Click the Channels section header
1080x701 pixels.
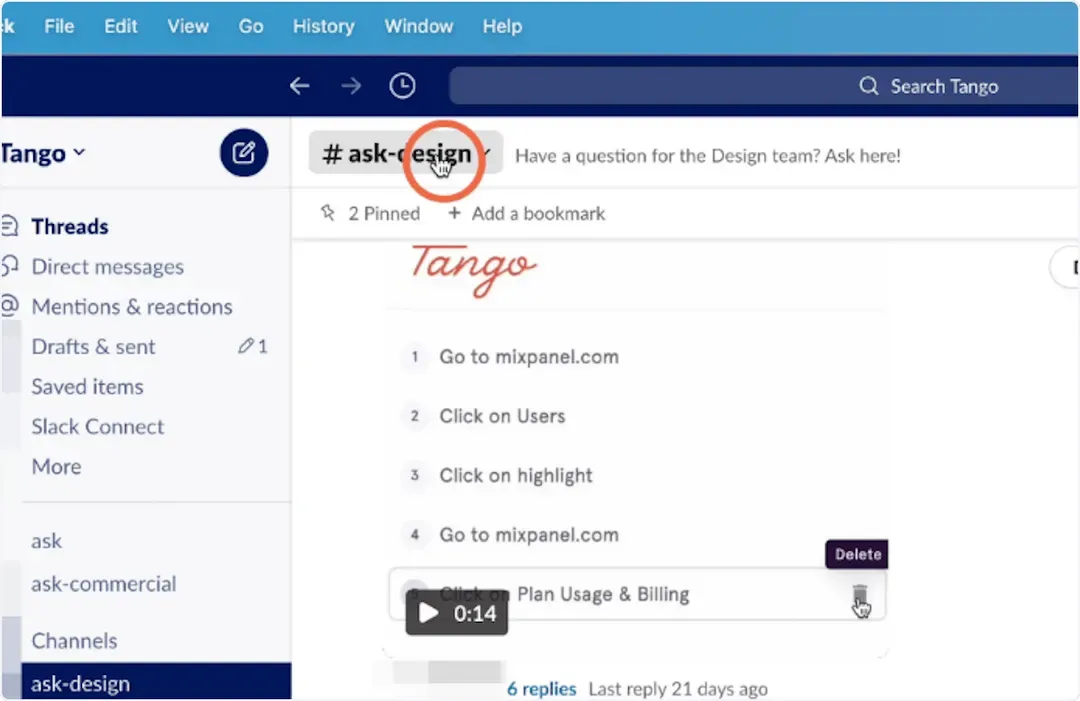pos(74,640)
